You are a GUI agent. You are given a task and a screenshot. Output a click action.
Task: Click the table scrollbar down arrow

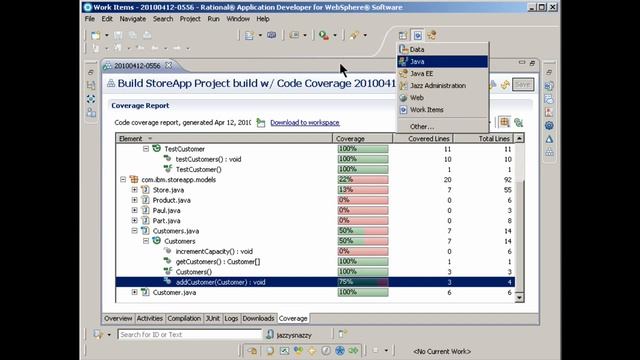pos(519,298)
